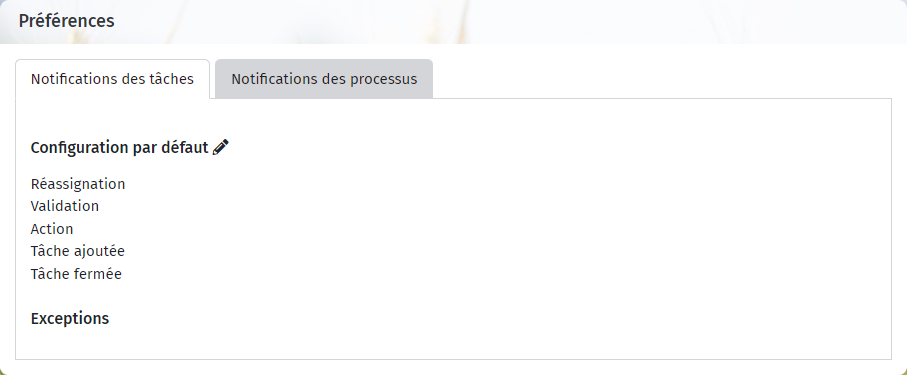Click empty area below Exceptions heading
The width and height of the screenshot is (907, 375).
[451, 344]
